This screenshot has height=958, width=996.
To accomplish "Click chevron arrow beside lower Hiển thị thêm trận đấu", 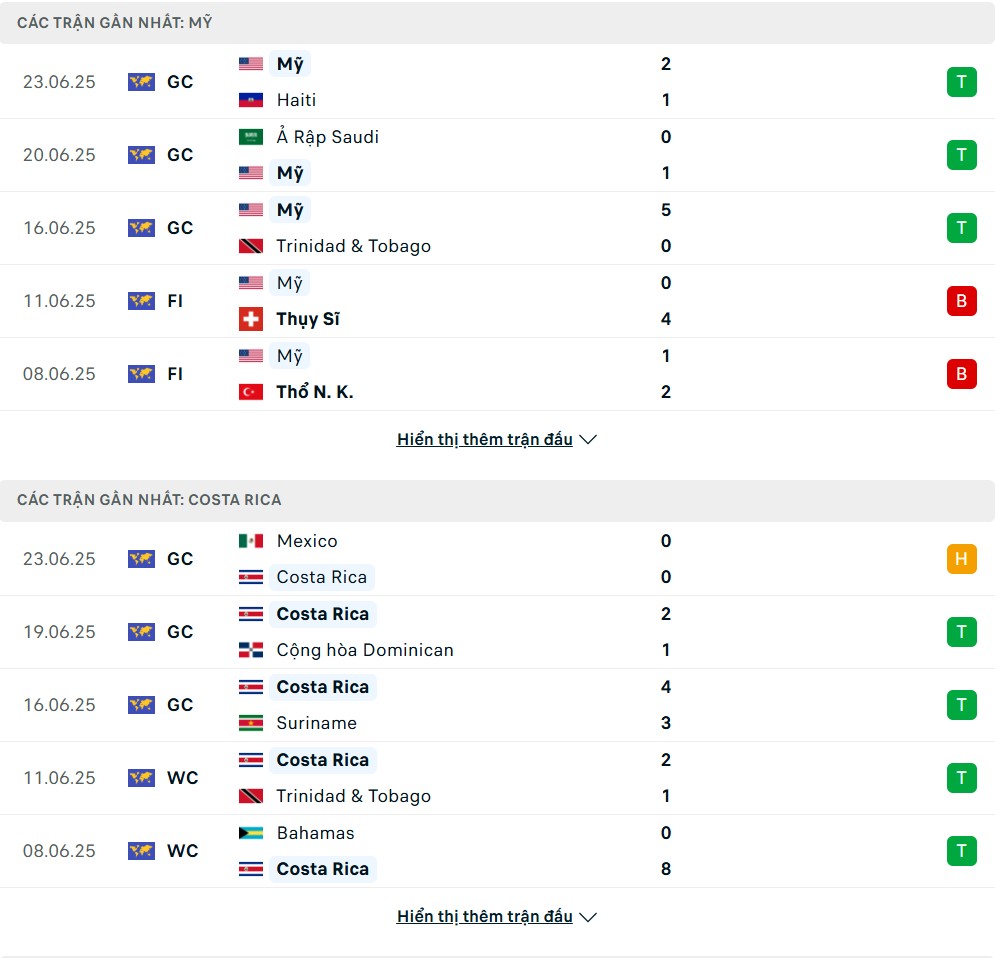I will tap(588, 917).
